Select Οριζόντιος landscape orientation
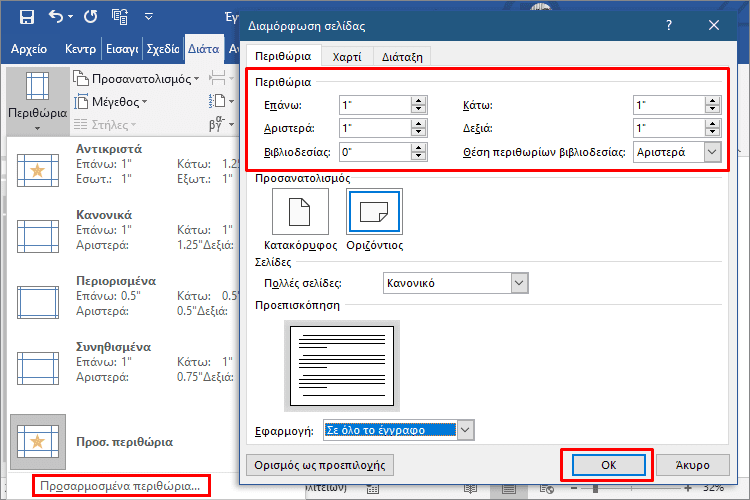The width and height of the screenshot is (750, 500). click(x=375, y=211)
